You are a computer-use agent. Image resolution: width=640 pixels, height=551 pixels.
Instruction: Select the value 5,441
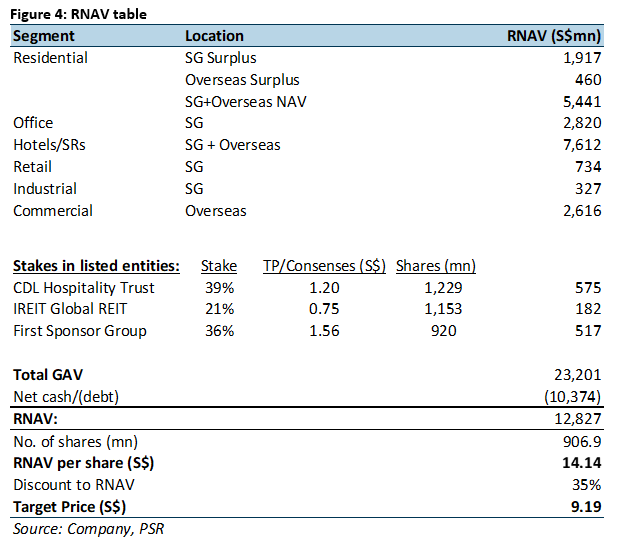coord(582,102)
